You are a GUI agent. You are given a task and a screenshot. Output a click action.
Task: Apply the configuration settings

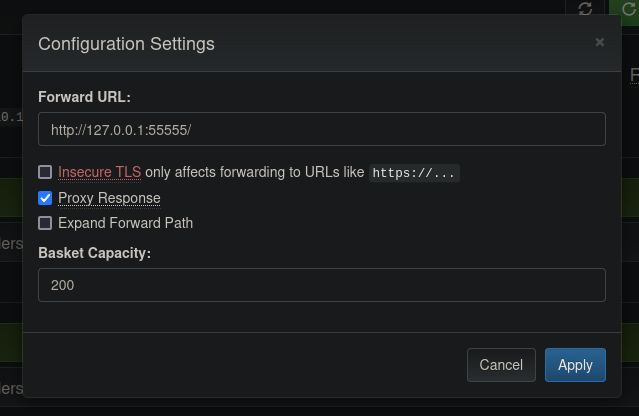(575, 365)
